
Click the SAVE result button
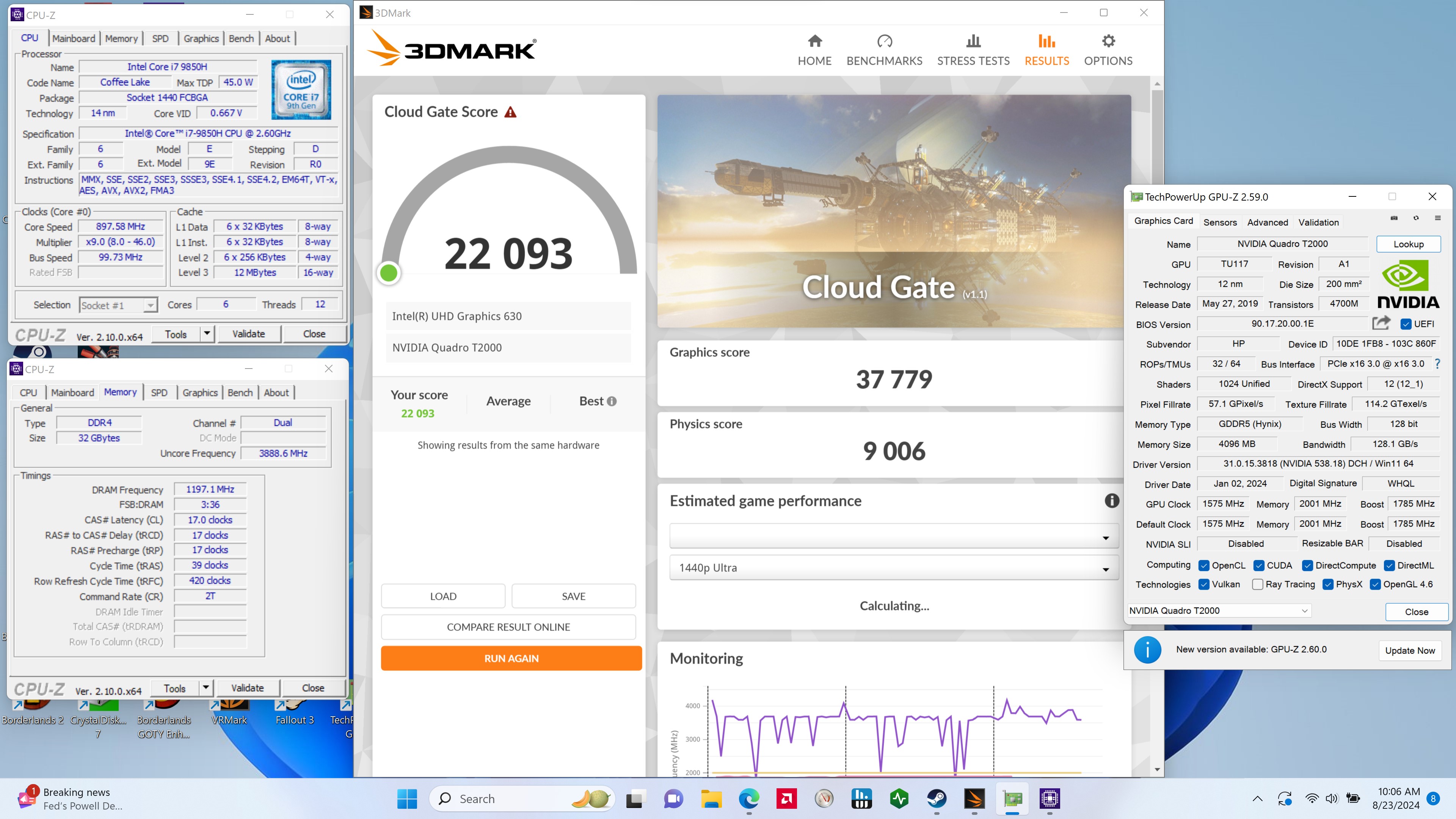coord(573,596)
